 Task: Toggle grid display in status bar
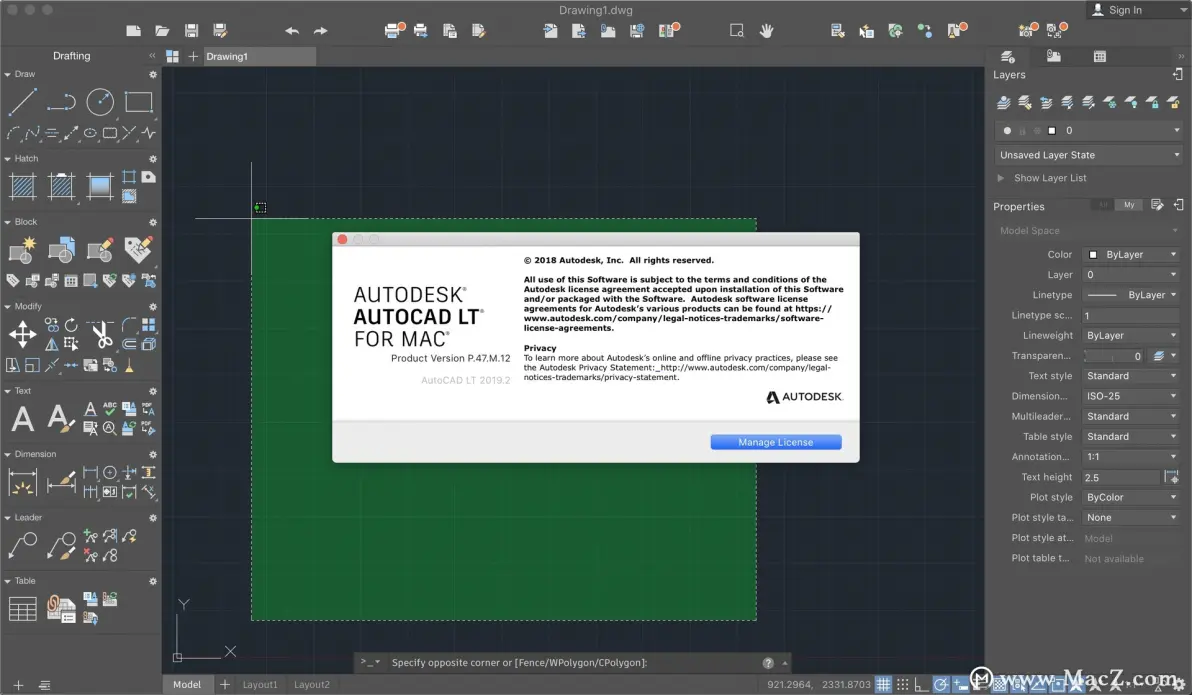(x=884, y=685)
